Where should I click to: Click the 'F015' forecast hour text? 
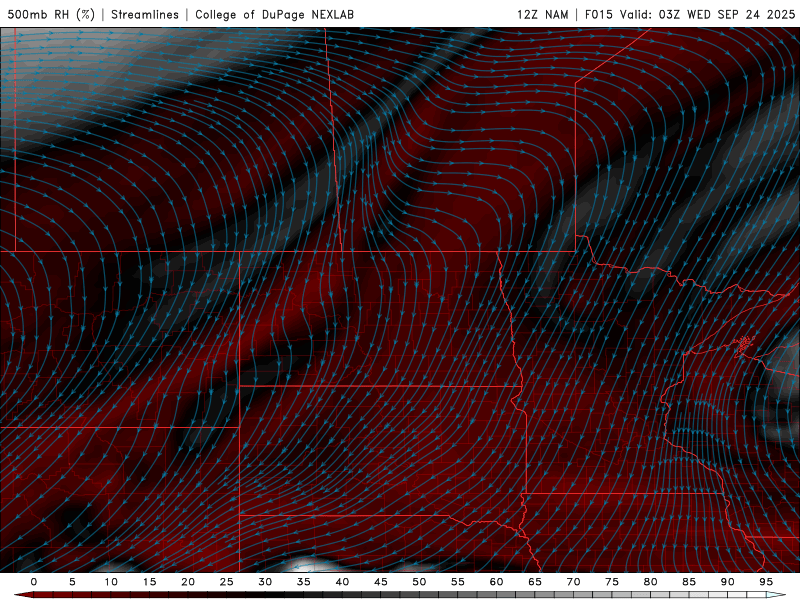(598, 15)
